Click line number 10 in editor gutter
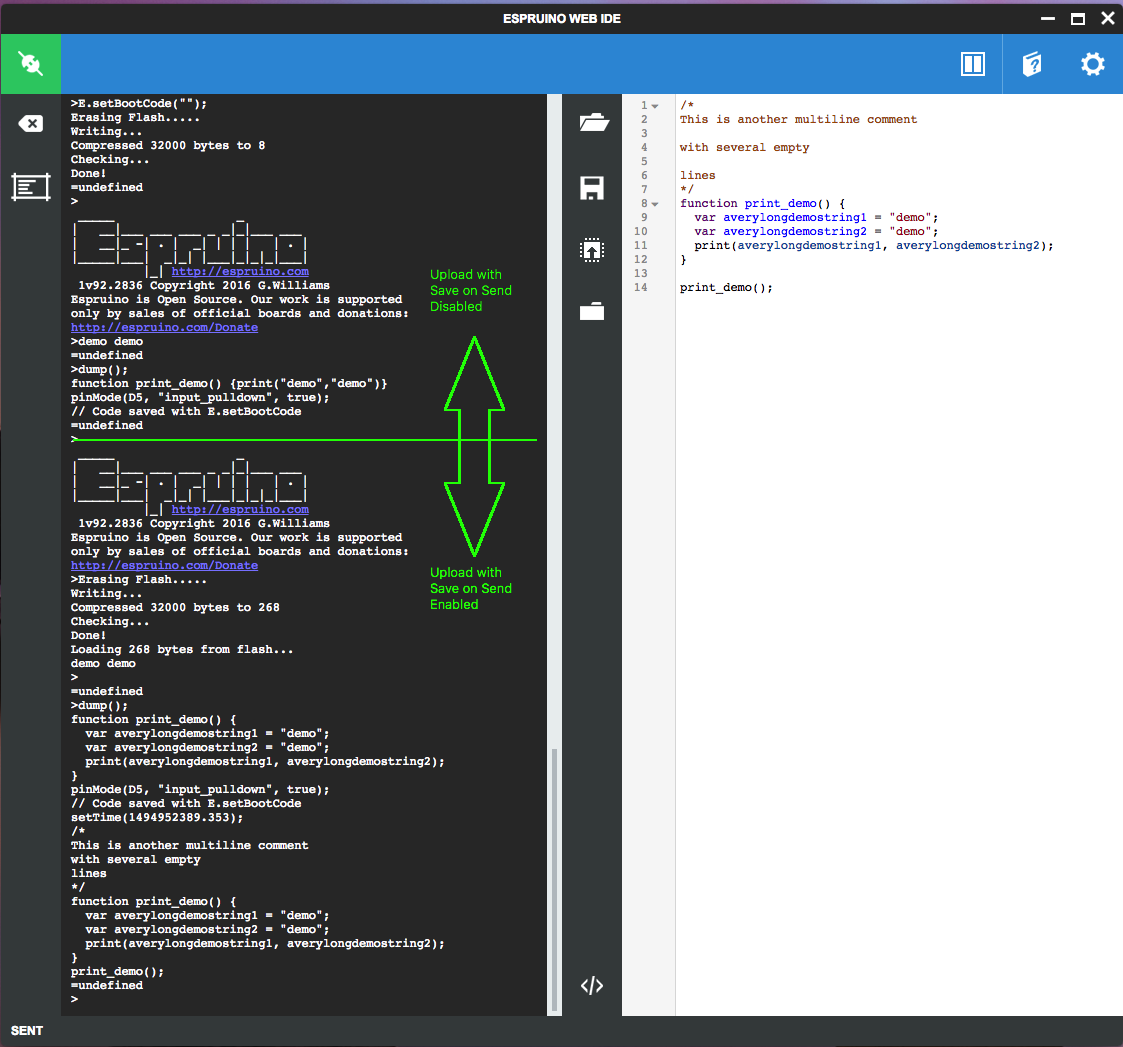The height and width of the screenshot is (1047, 1123). 640,231
